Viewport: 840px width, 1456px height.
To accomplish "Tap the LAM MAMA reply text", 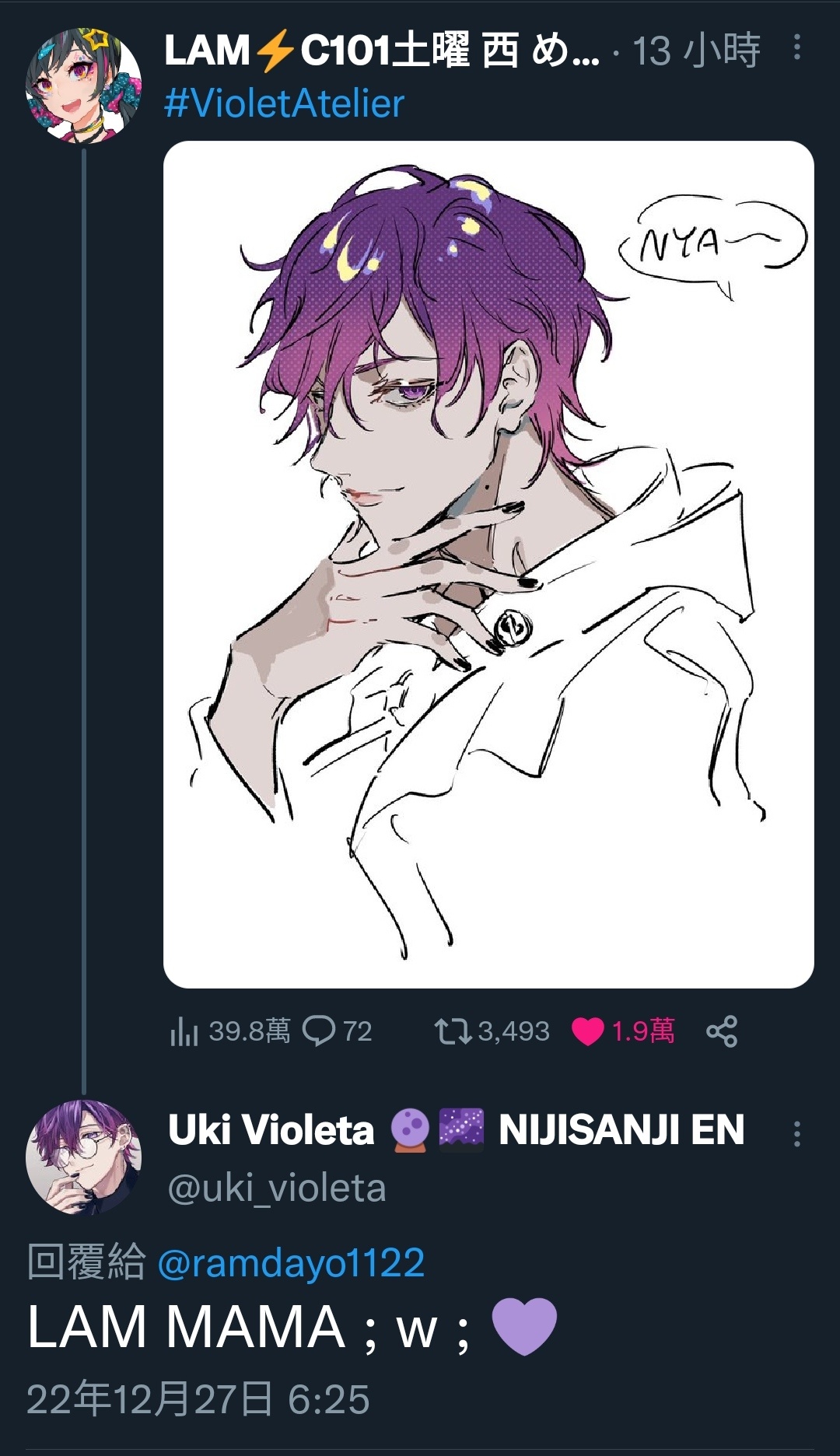I will pos(292,1327).
